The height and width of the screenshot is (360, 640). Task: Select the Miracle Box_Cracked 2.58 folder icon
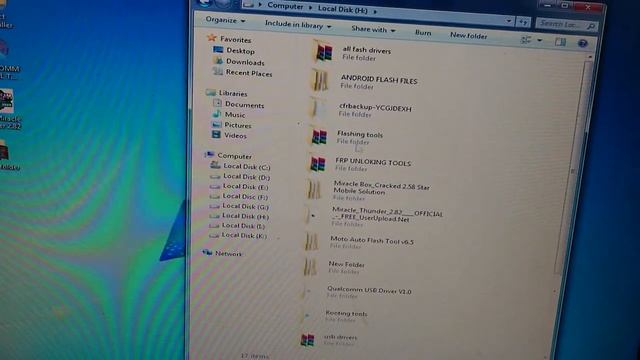(314, 190)
